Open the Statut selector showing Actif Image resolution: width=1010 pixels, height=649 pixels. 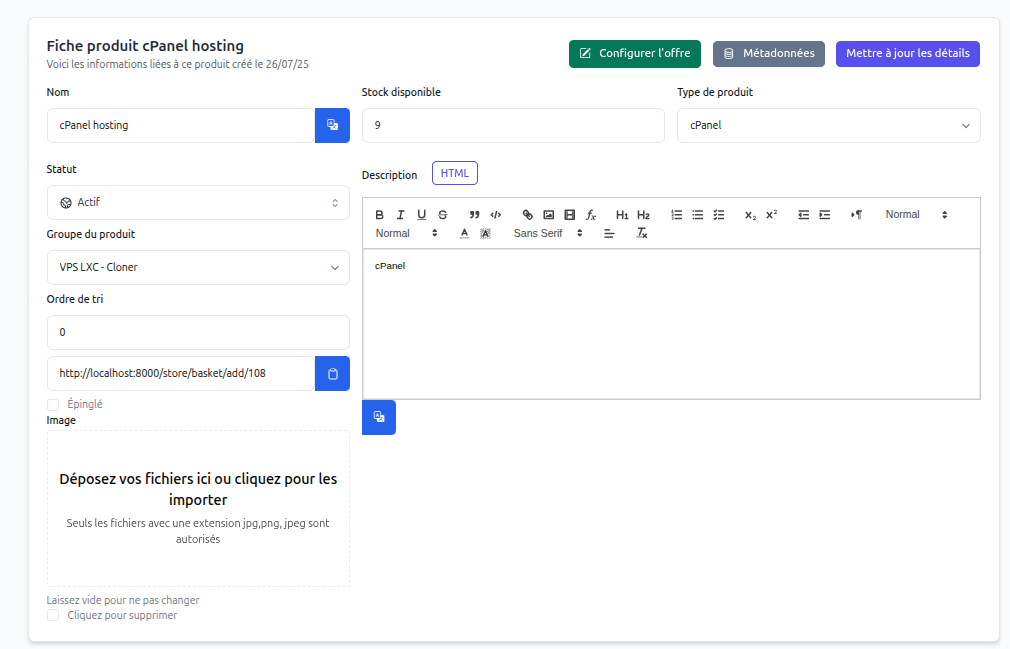coord(198,203)
